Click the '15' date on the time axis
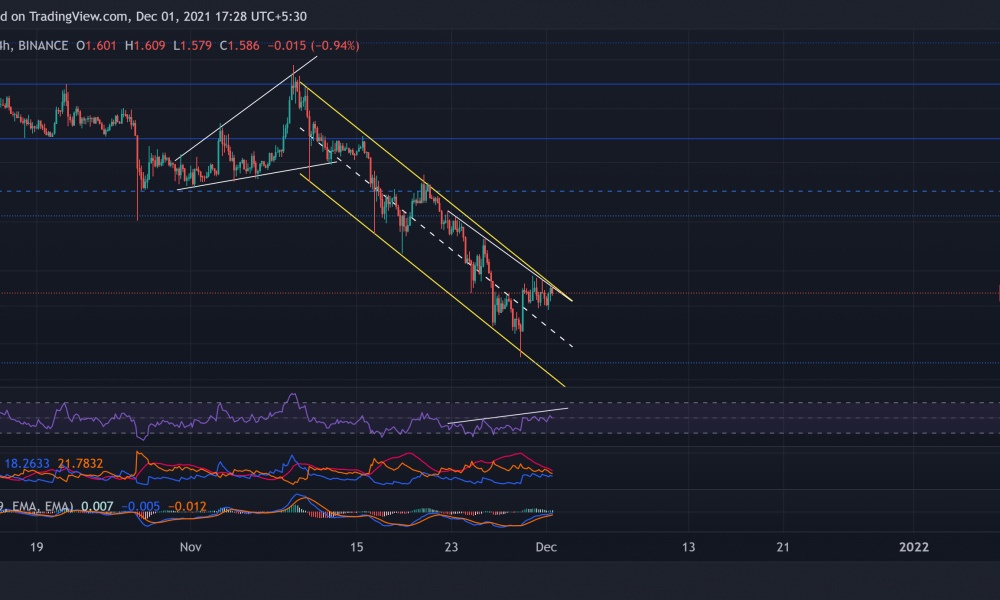 coord(357,547)
